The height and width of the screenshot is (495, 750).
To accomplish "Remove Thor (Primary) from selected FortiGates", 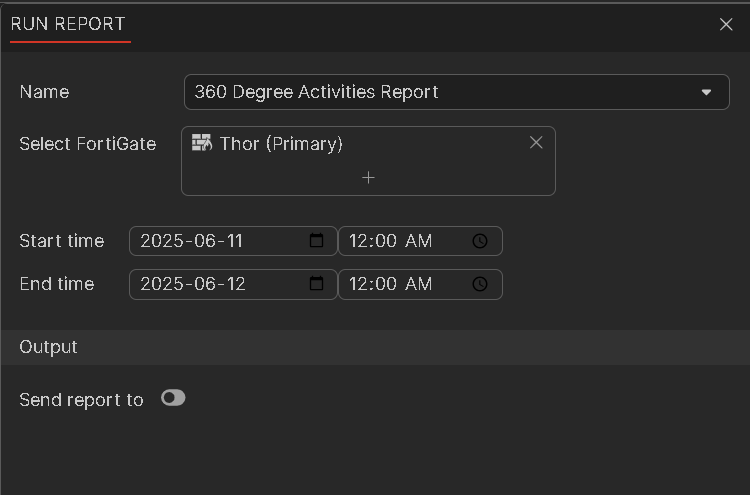I will tap(536, 143).
